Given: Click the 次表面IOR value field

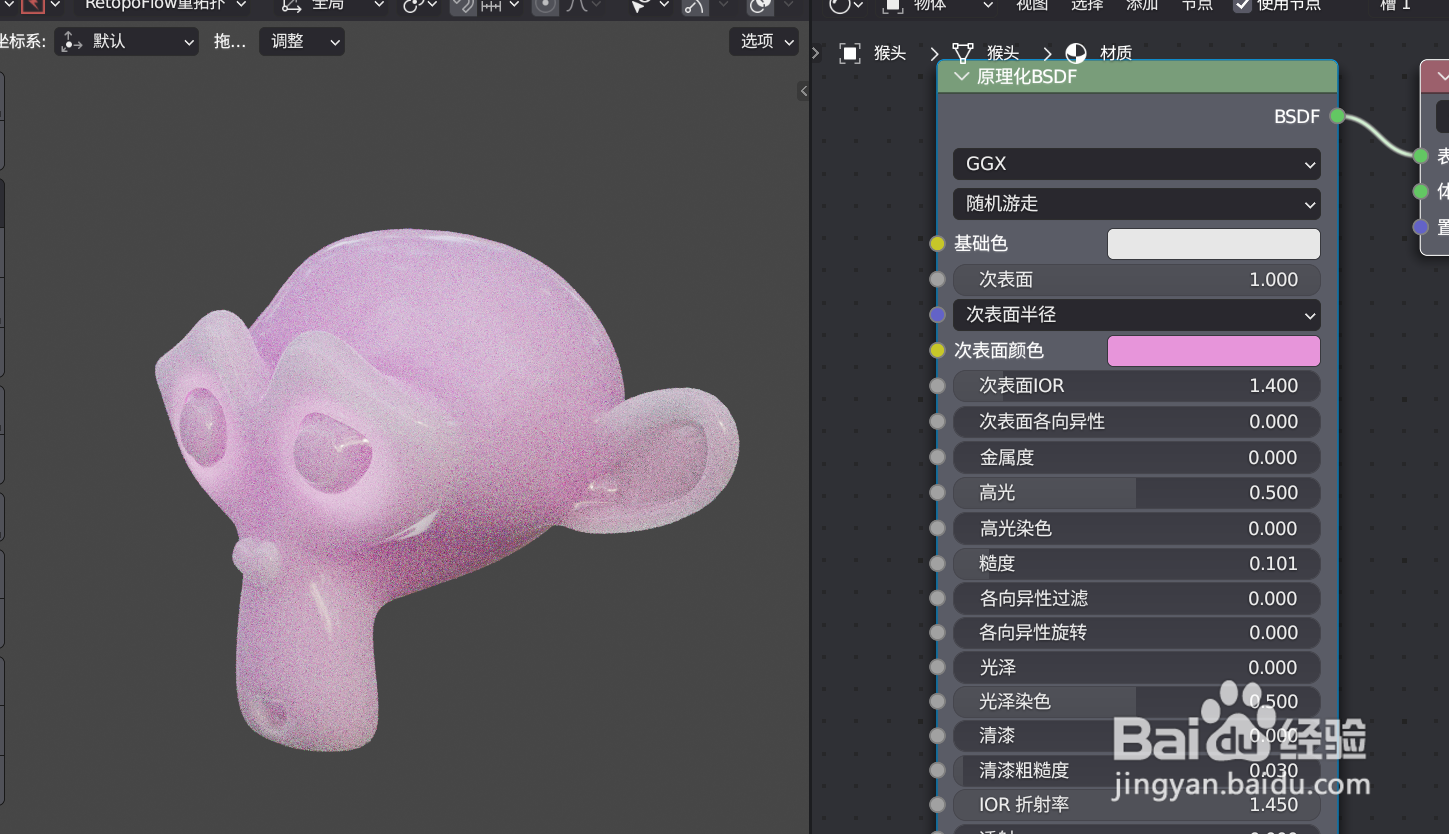Looking at the screenshot, I should tap(1137, 386).
